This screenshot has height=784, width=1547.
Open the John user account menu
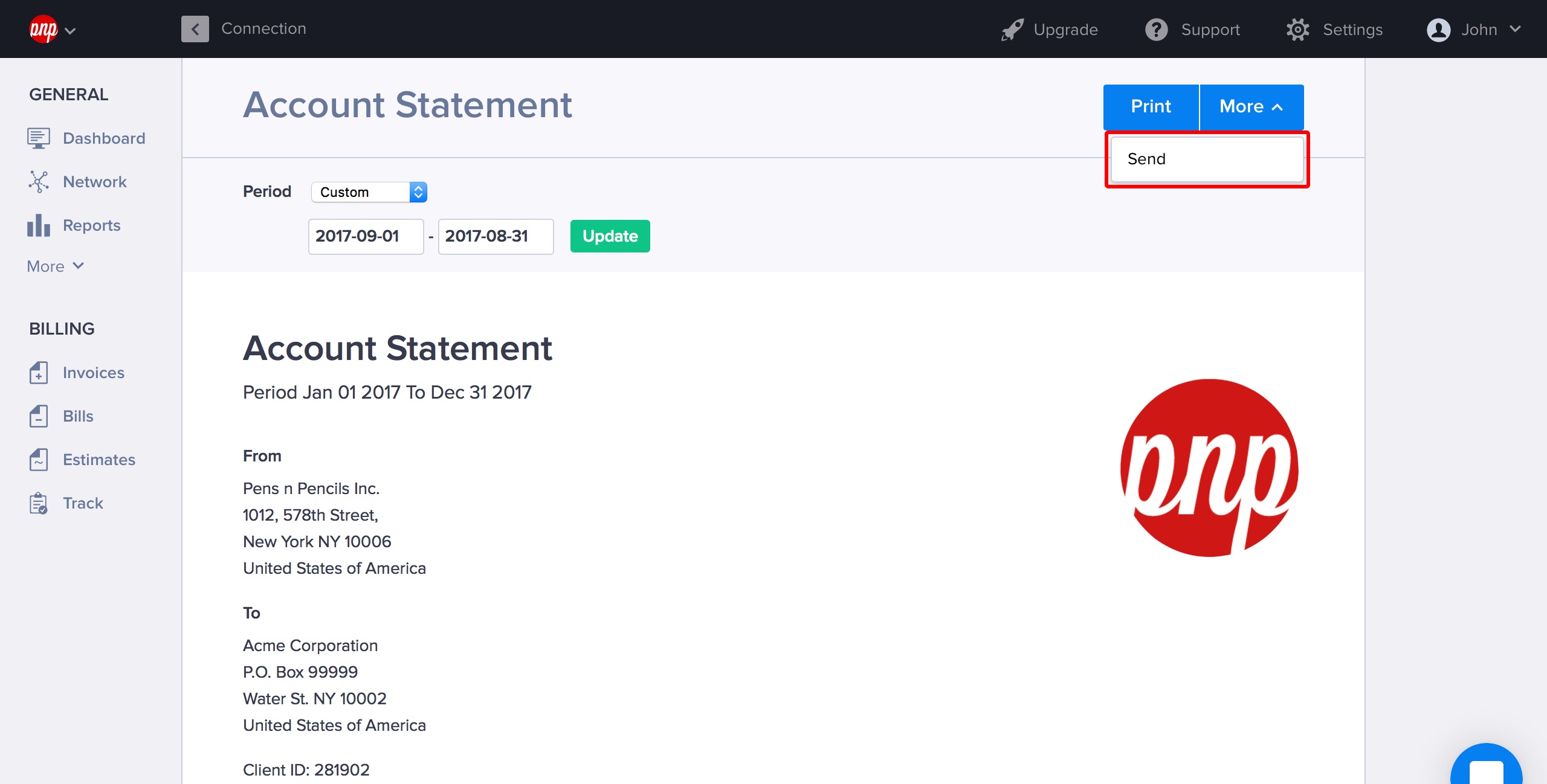pos(1473,30)
